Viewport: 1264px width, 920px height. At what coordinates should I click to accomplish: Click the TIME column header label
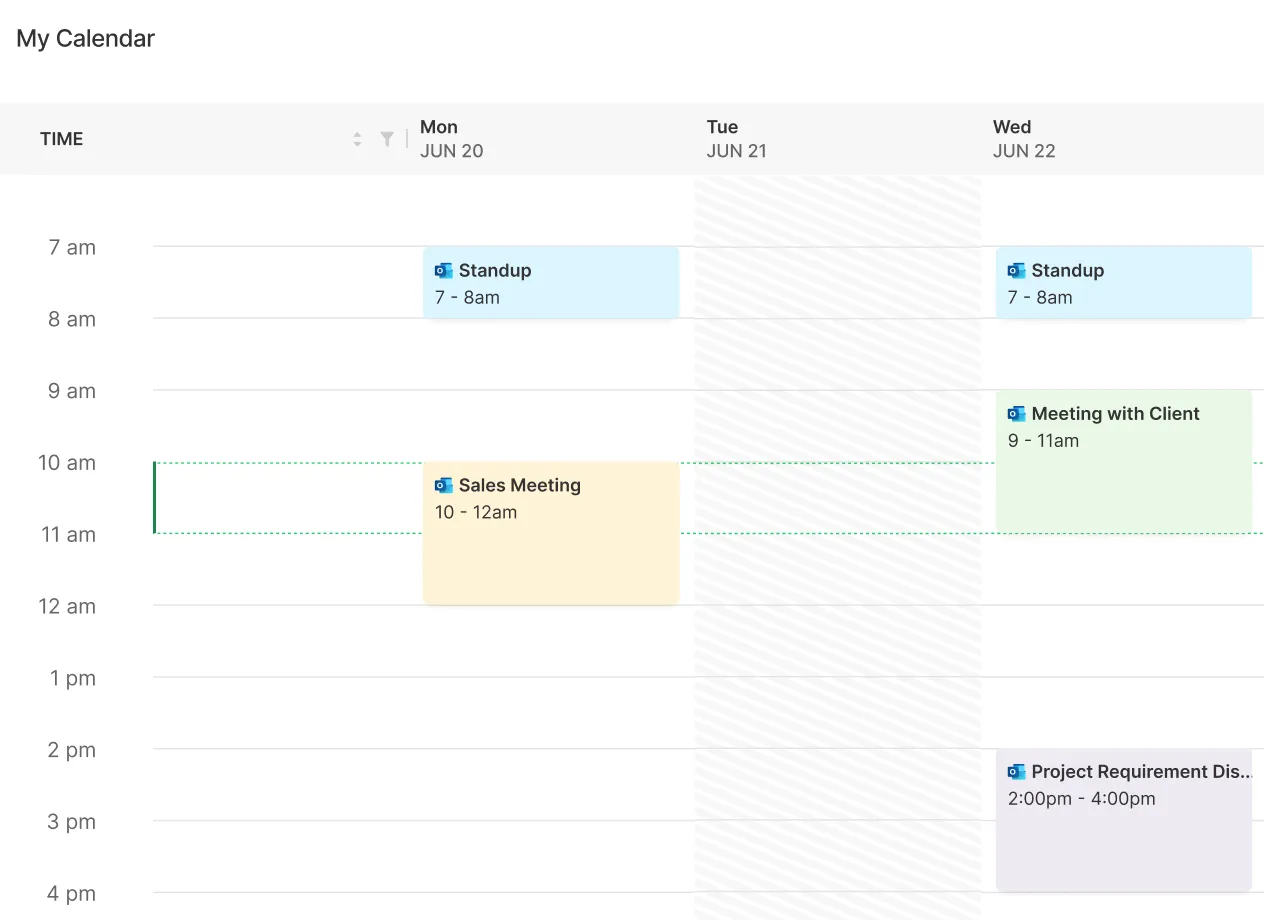(61, 139)
